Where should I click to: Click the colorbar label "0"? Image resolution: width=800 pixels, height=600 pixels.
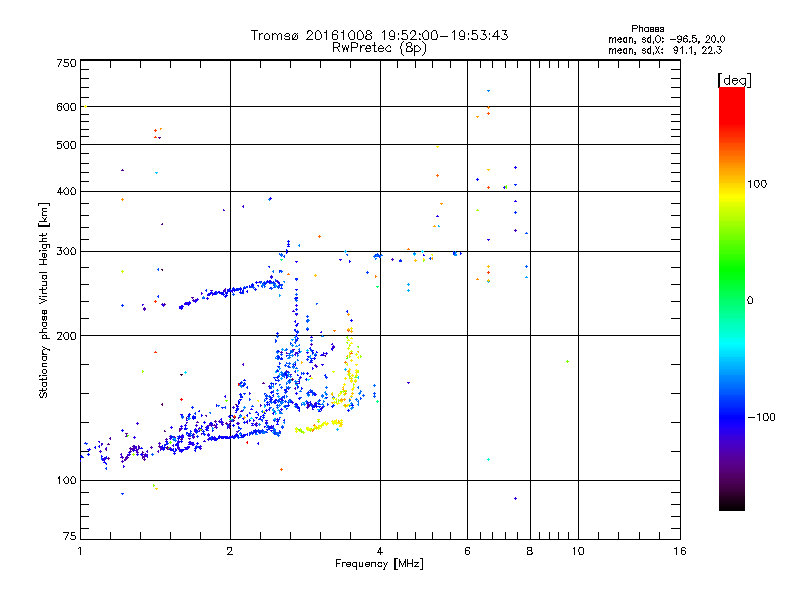[x=750, y=301]
